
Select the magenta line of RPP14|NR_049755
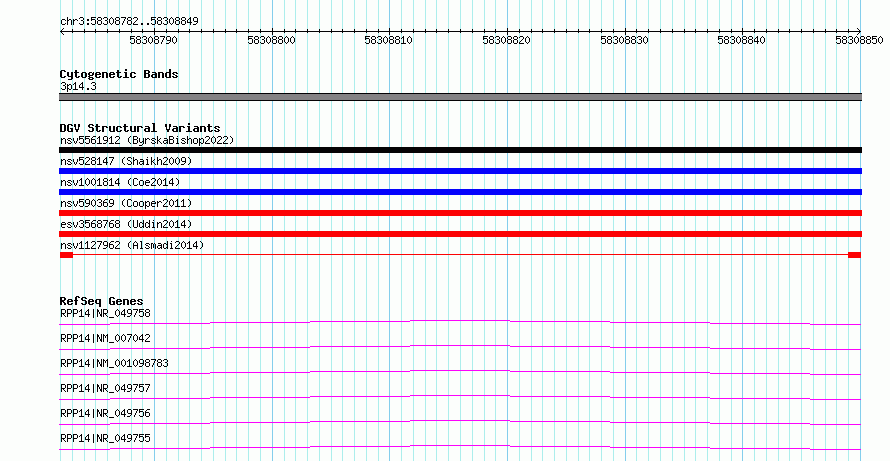click(x=460, y=447)
